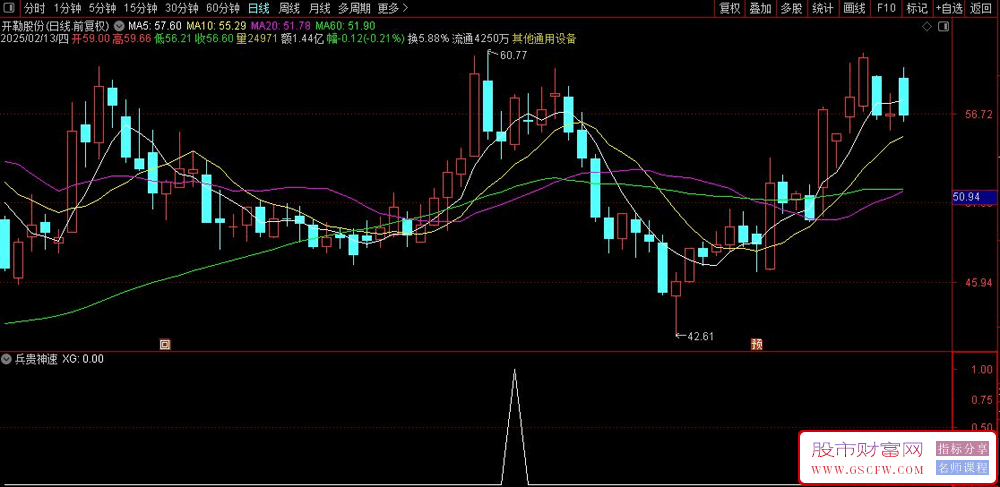Select the 1分钟 period
Image resolution: width=1000 pixels, height=487 pixels.
click(66, 8)
